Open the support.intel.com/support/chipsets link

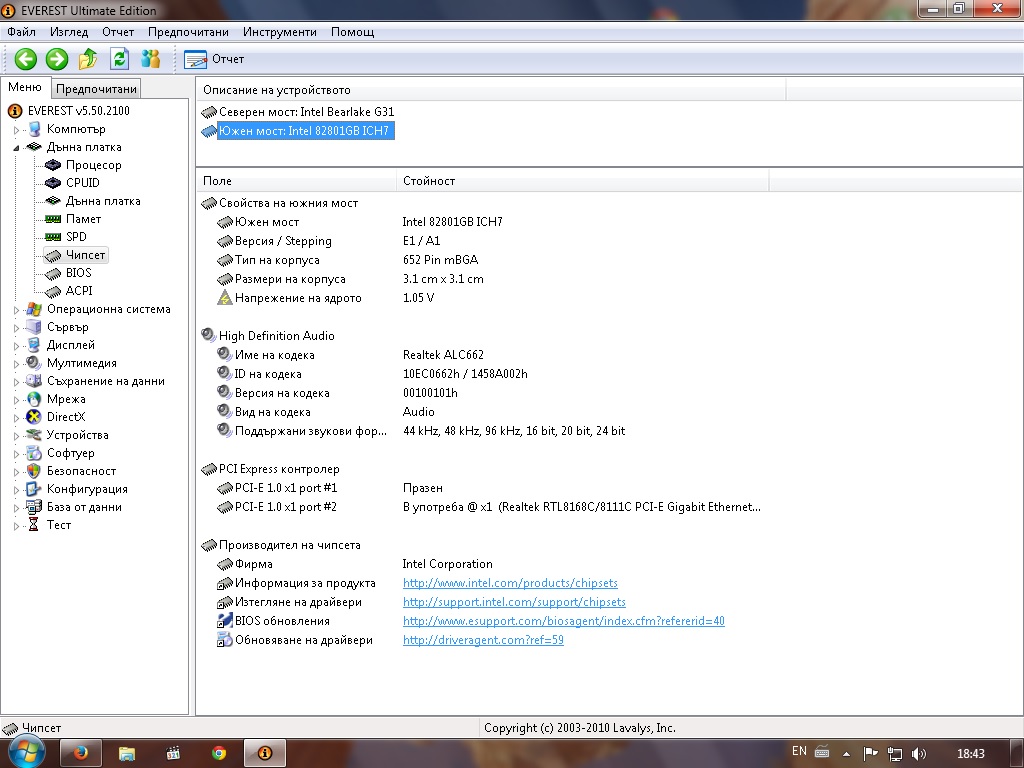click(514, 602)
